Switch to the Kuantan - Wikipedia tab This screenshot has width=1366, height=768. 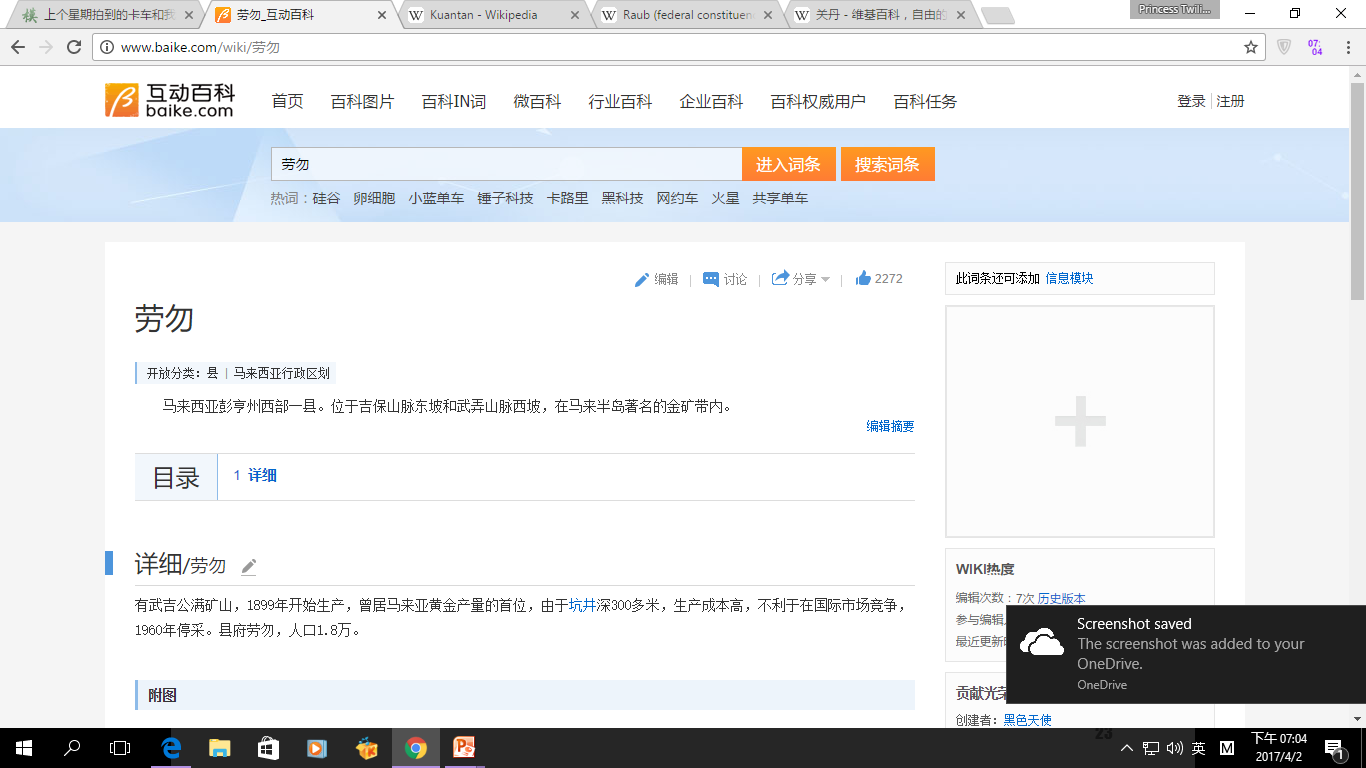point(485,15)
